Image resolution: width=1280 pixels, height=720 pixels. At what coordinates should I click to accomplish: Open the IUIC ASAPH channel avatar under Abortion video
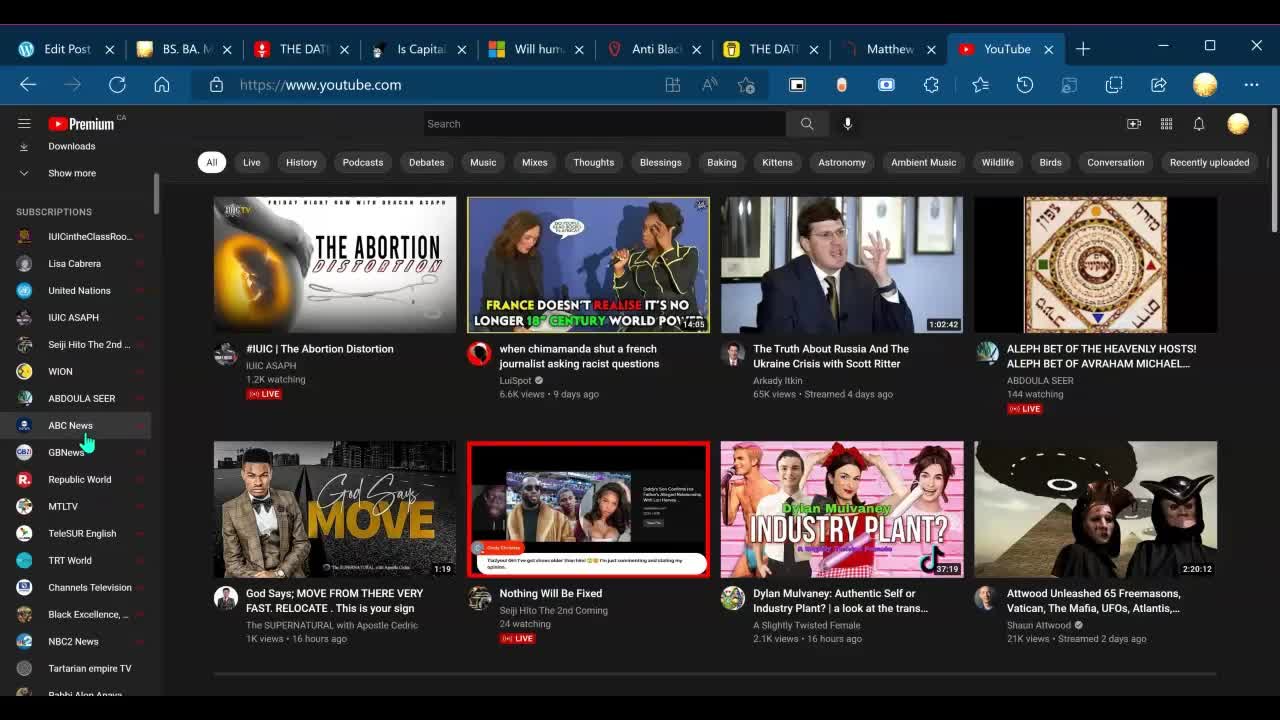(226, 354)
